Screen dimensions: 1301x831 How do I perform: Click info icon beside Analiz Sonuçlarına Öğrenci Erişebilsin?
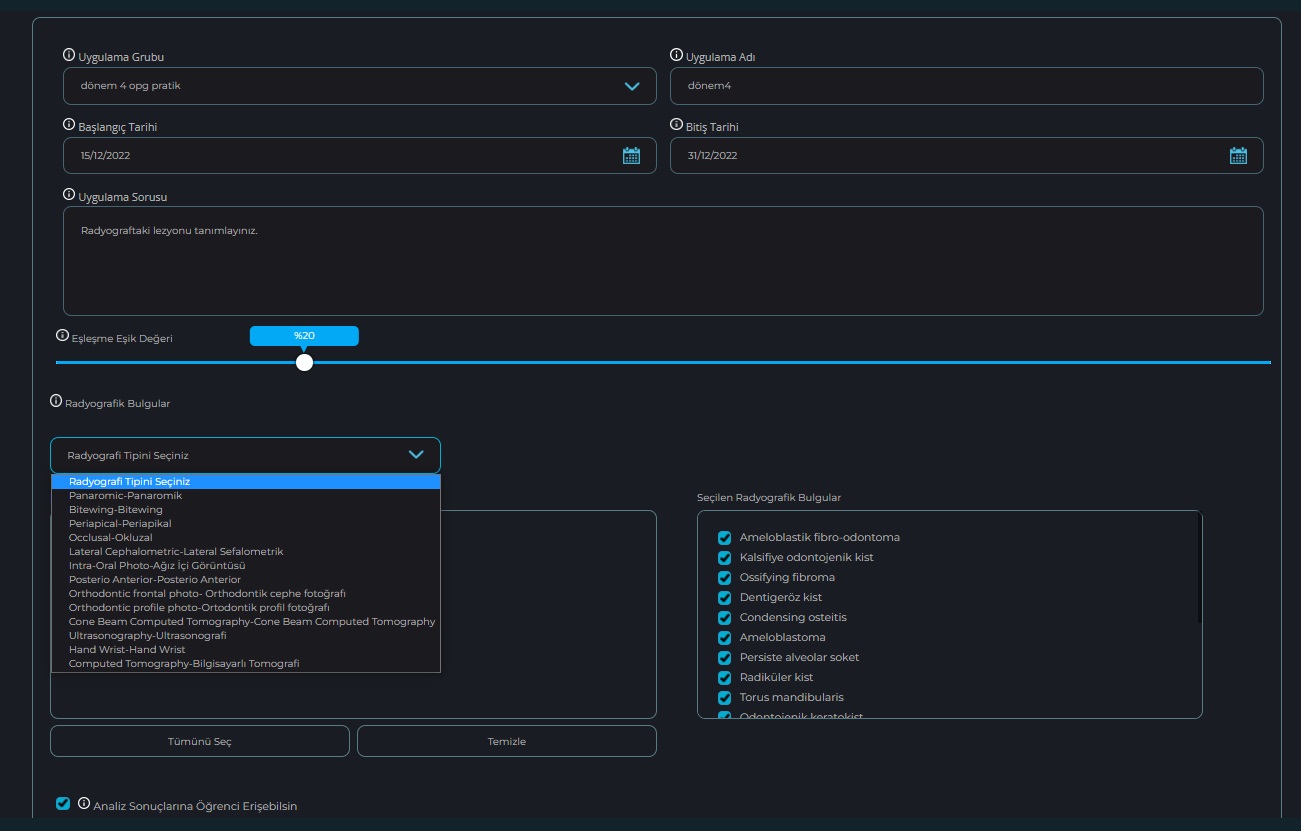pyautogui.click(x=84, y=804)
